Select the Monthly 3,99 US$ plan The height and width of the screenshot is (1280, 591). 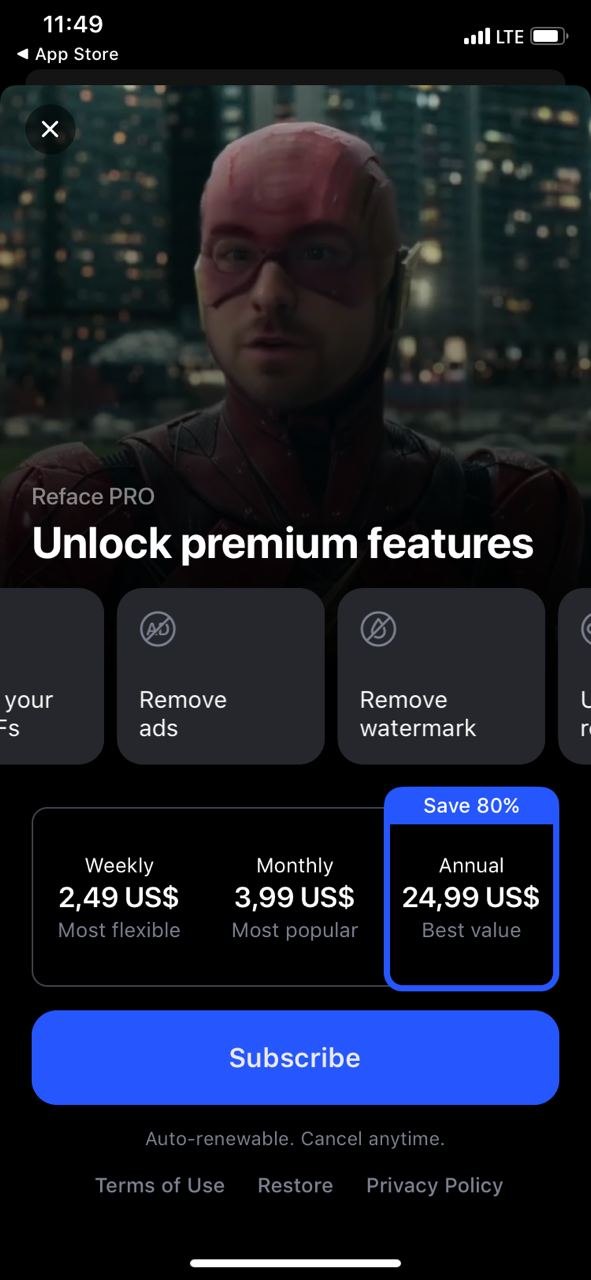295,897
